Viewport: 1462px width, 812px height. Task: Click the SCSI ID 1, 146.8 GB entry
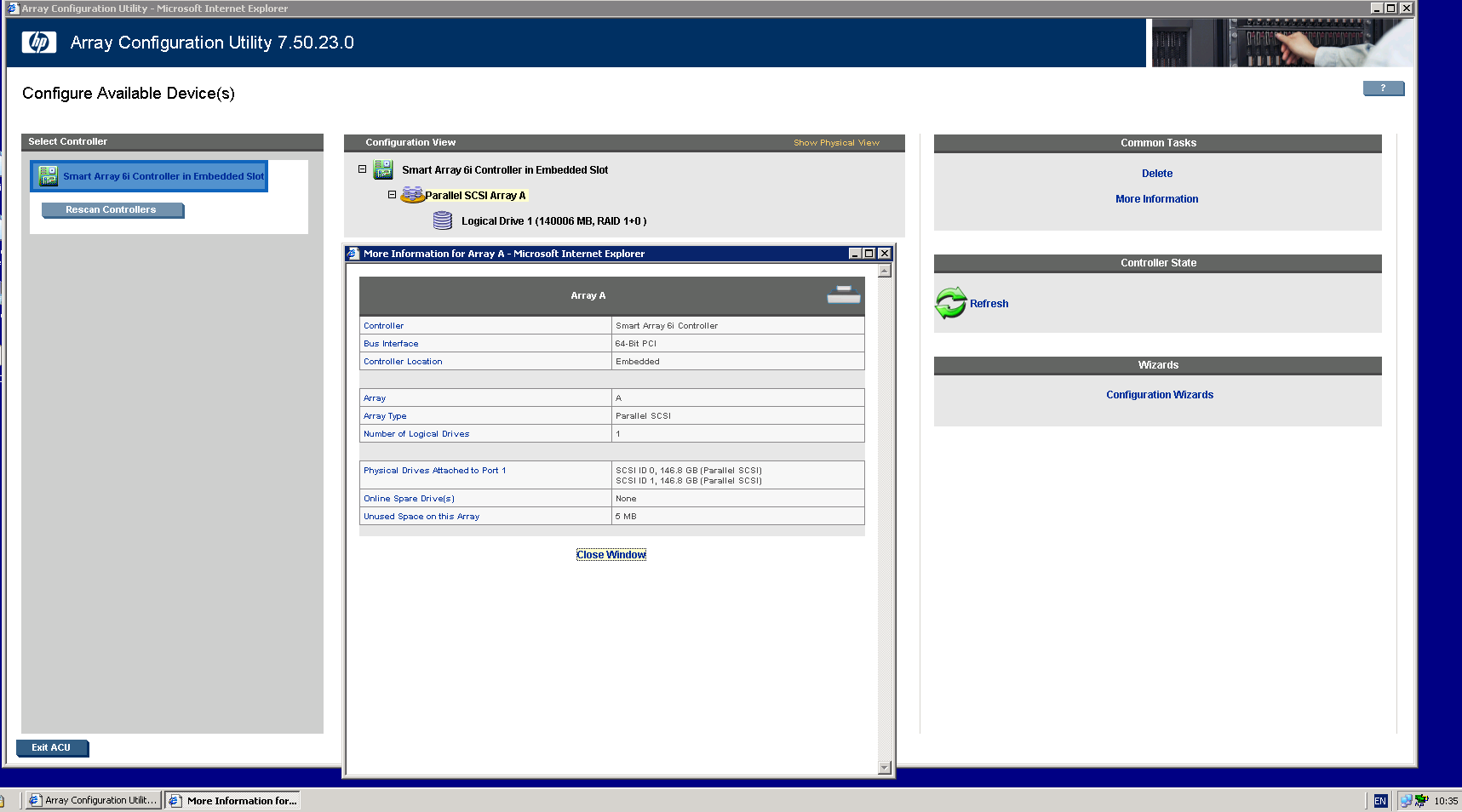(689, 481)
